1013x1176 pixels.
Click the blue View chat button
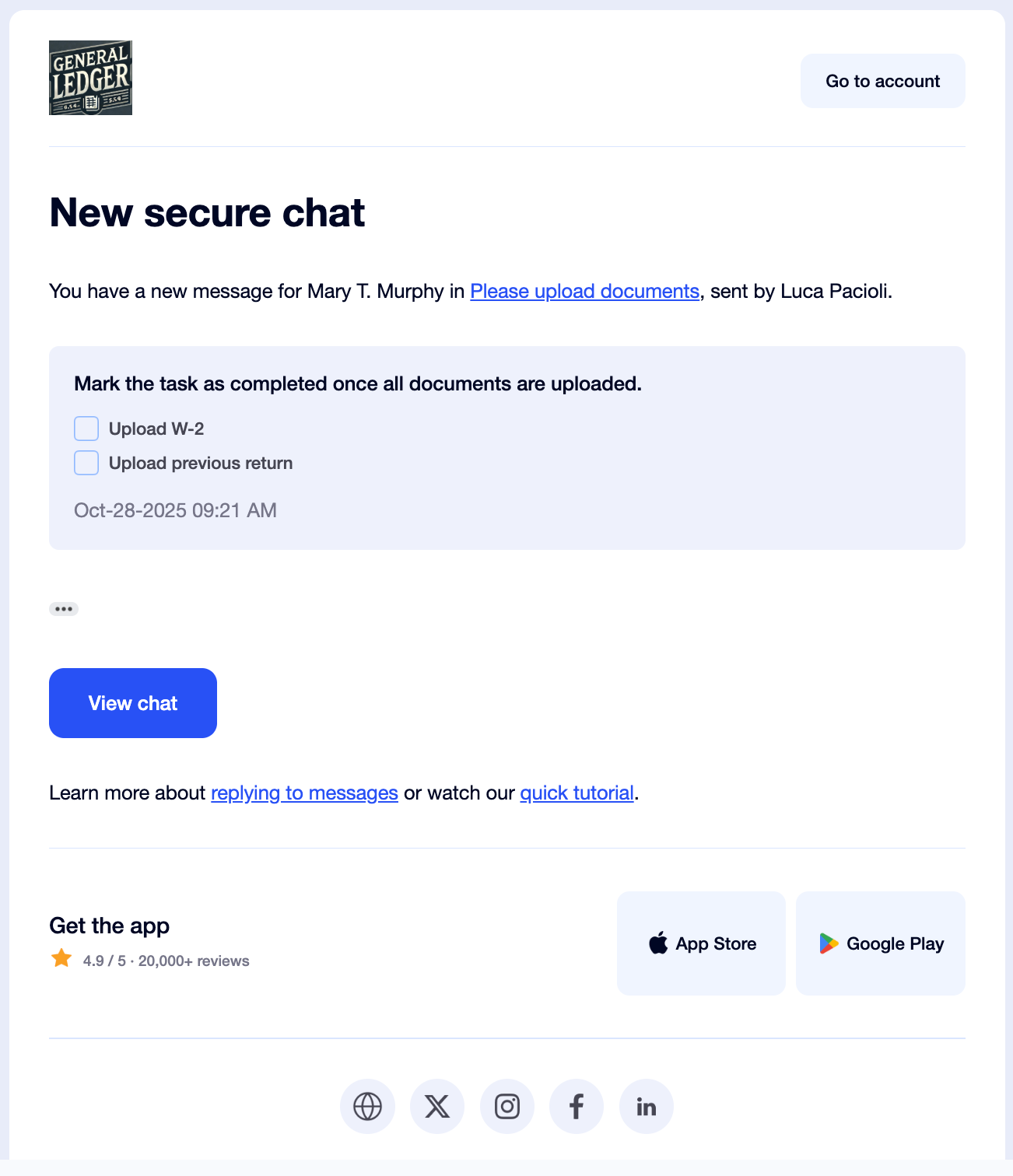point(133,703)
